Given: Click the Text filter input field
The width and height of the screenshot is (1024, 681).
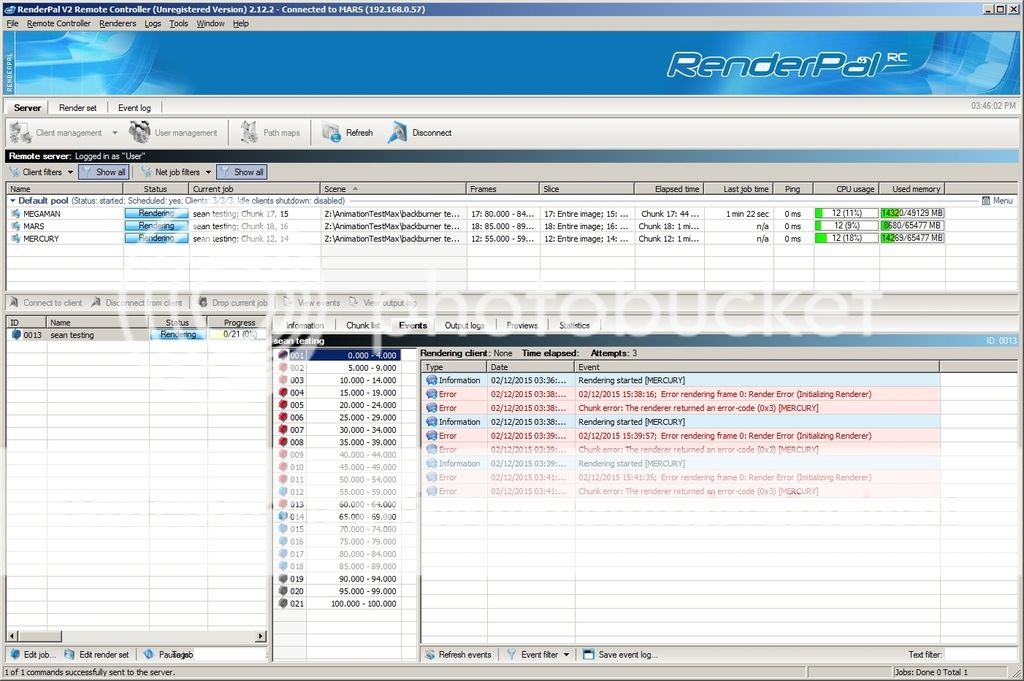Looking at the screenshot, I should (980, 654).
